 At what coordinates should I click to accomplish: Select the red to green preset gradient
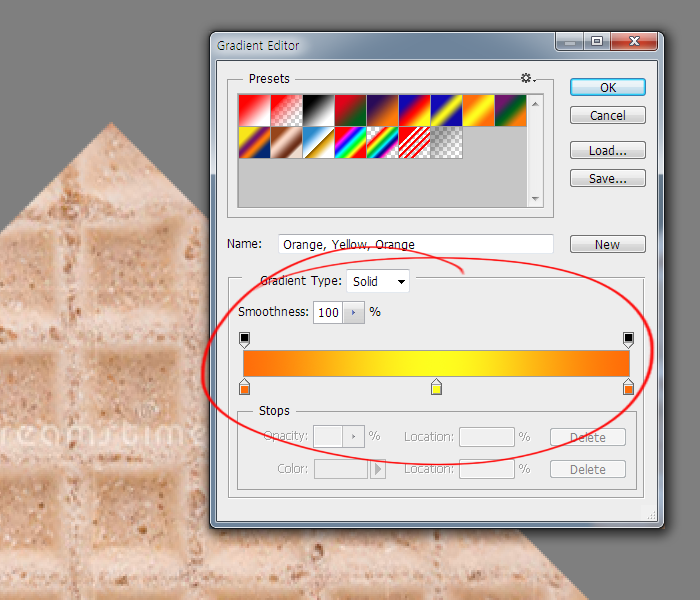coord(350,110)
